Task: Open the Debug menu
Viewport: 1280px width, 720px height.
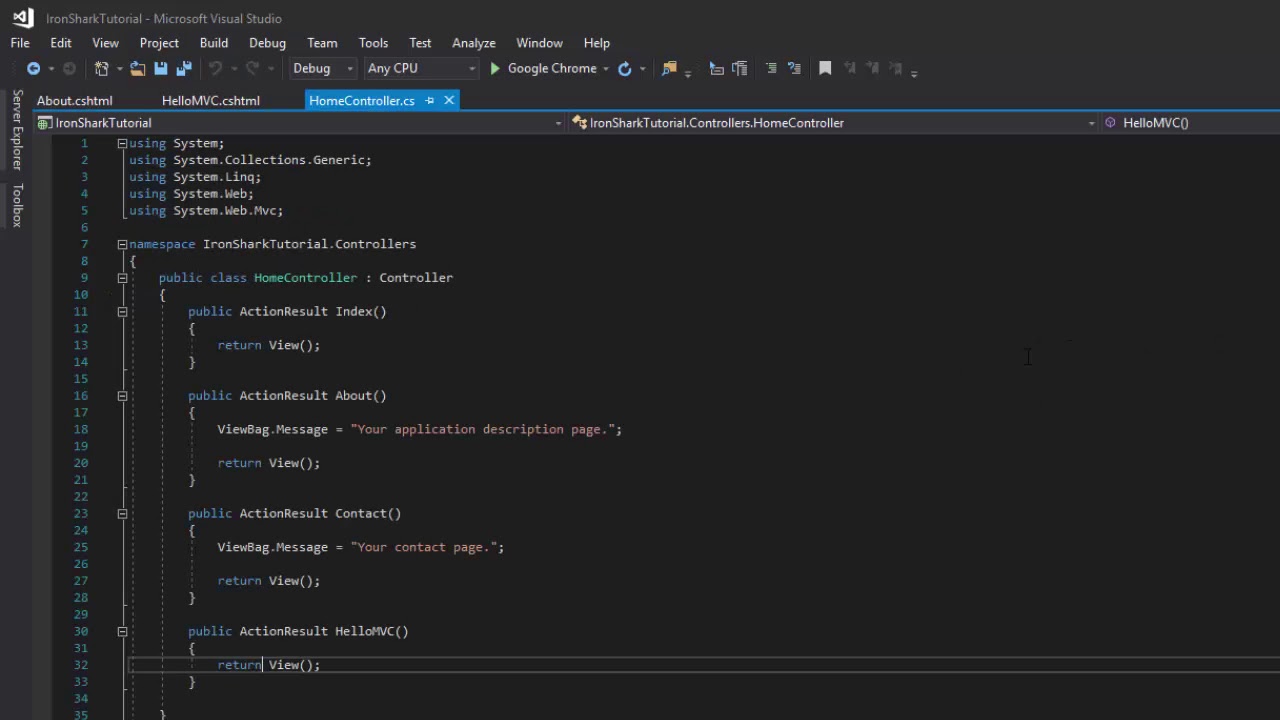Action: point(267,43)
